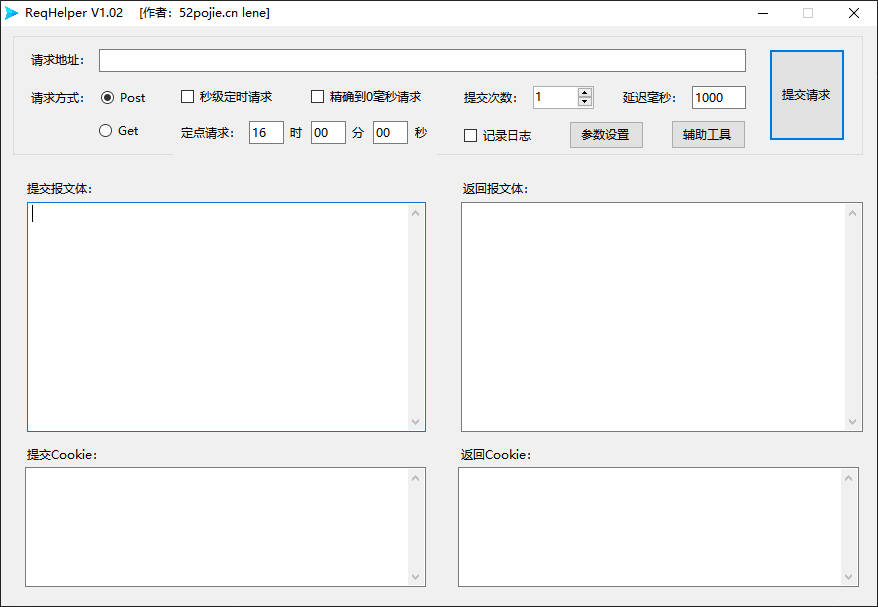
Task: Enable the 秒级定时请求 checkbox
Action: 187,97
